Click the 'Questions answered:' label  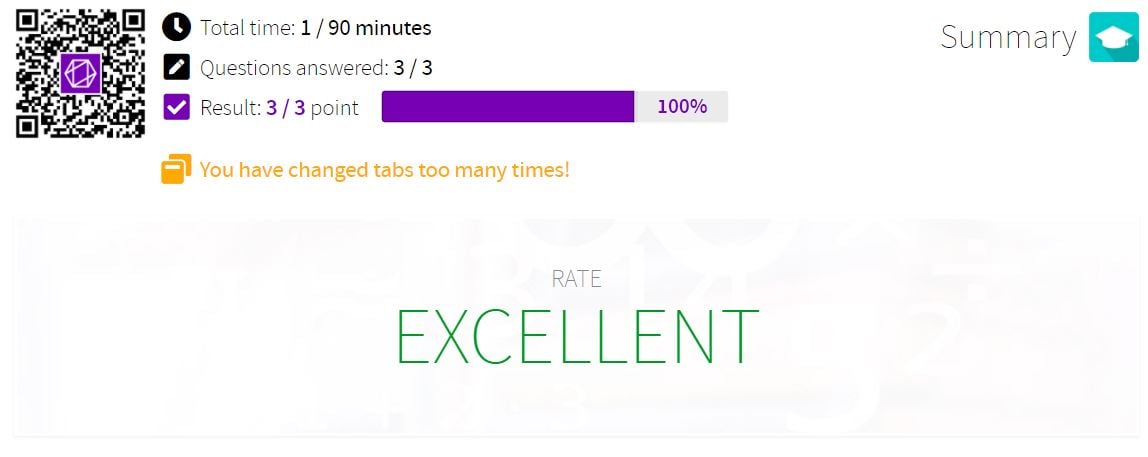click(x=294, y=69)
